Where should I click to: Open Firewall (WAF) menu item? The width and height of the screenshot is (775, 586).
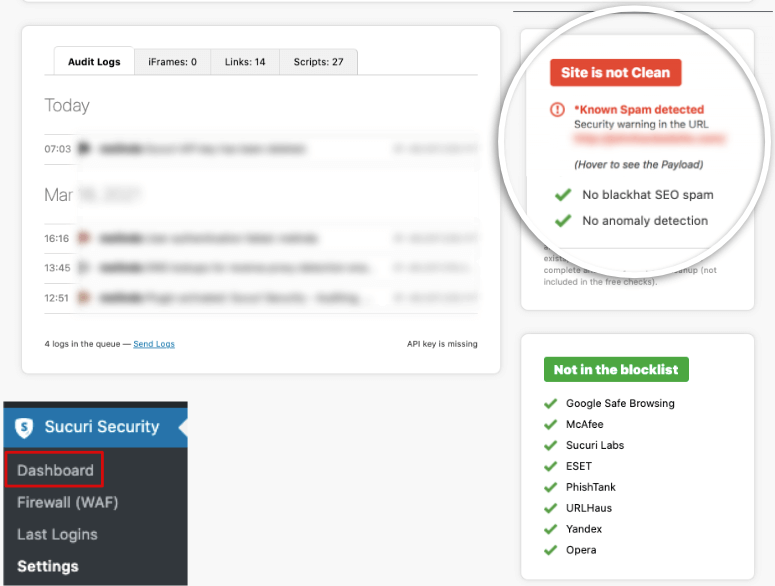pyautogui.click(x=66, y=502)
